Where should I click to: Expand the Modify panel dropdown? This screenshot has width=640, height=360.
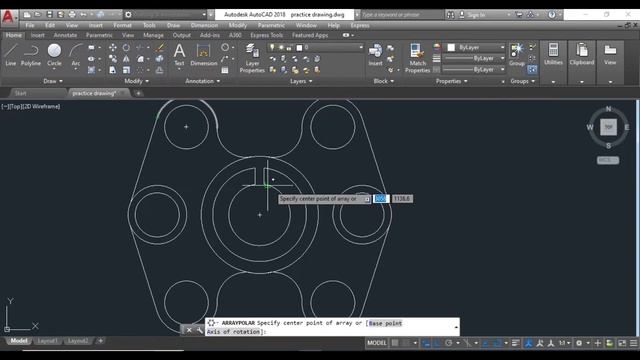pos(137,81)
